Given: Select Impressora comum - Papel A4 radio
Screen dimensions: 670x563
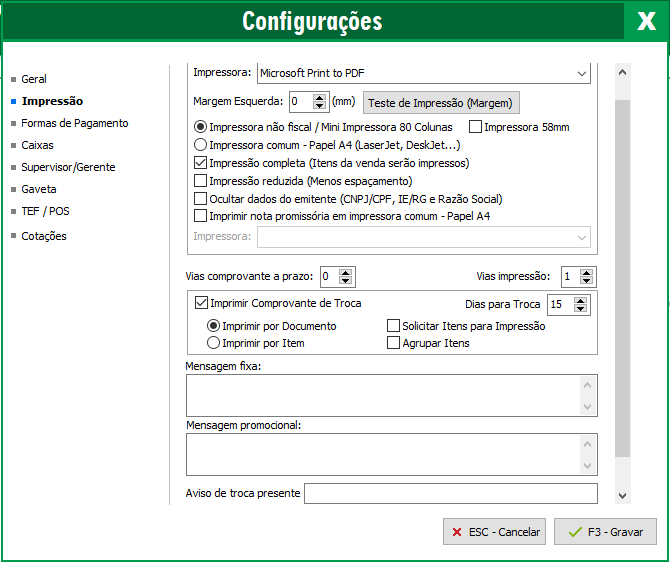Looking at the screenshot, I should 200,145.
